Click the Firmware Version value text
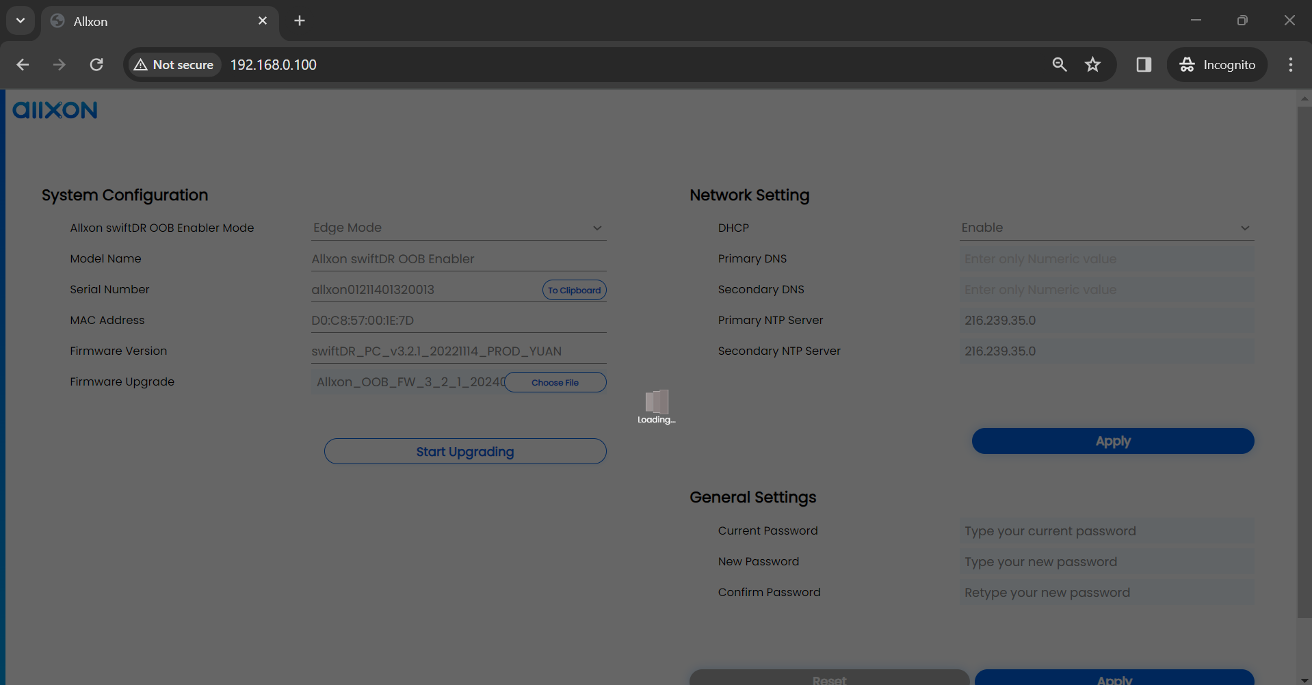The height and width of the screenshot is (686, 1312). point(437,352)
